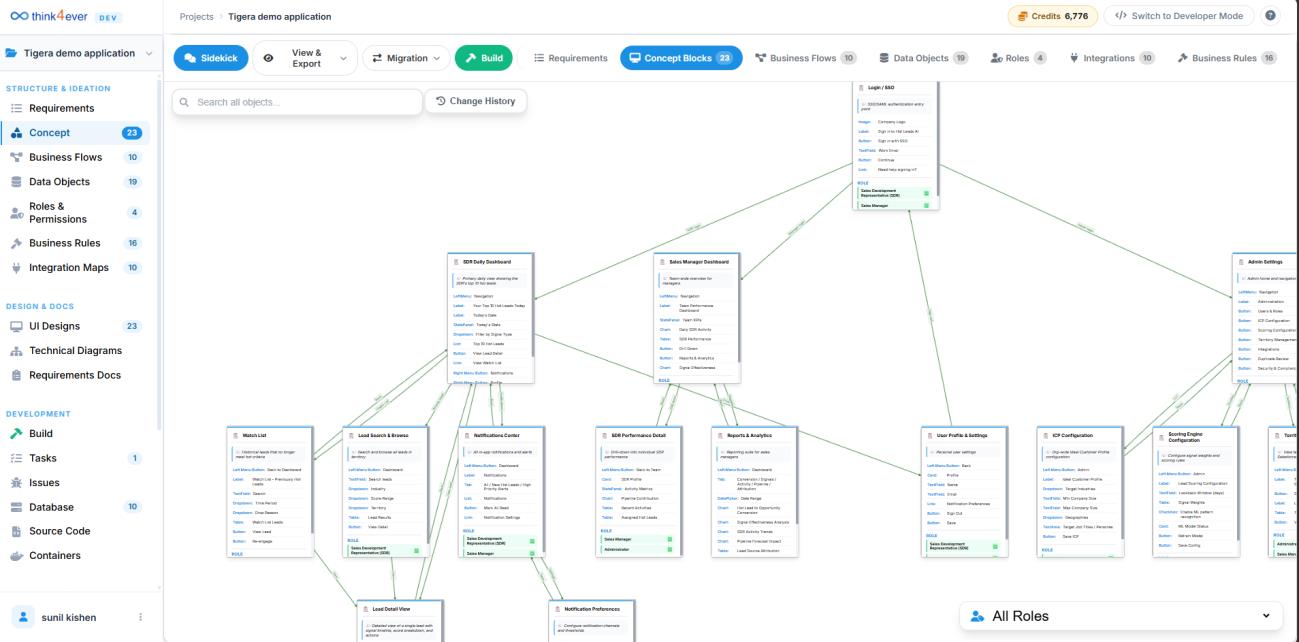
Task: Switch to the Data Objects tab
Action: pos(924,58)
